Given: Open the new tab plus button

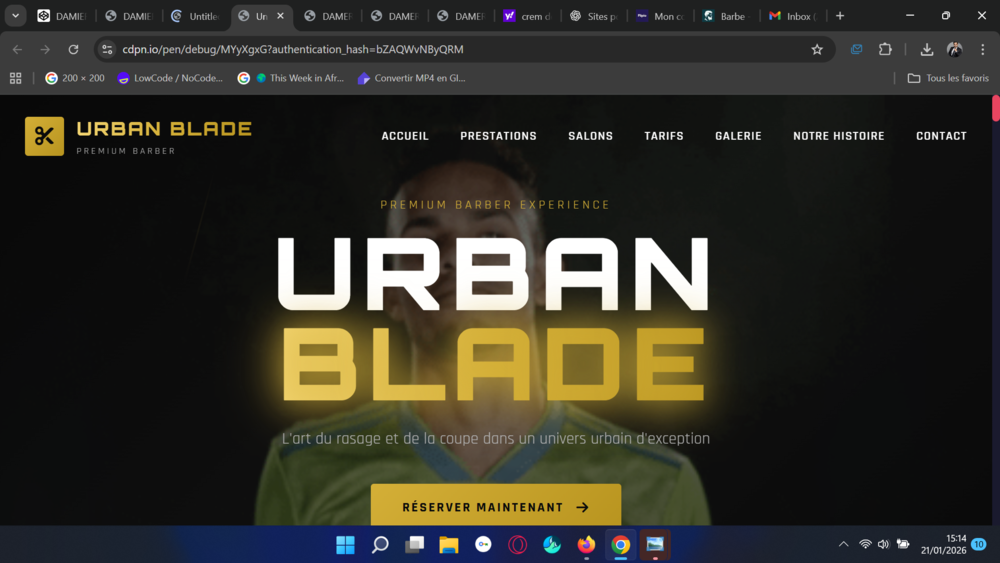Looking at the screenshot, I should click(x=840, y=16).
